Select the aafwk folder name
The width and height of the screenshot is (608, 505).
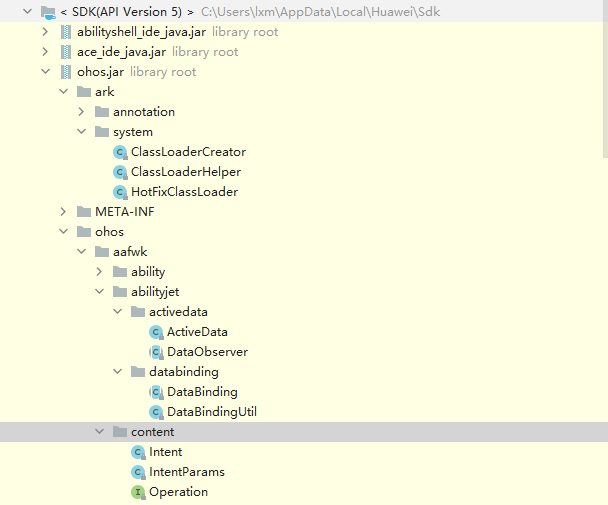(x=130, y=252)
